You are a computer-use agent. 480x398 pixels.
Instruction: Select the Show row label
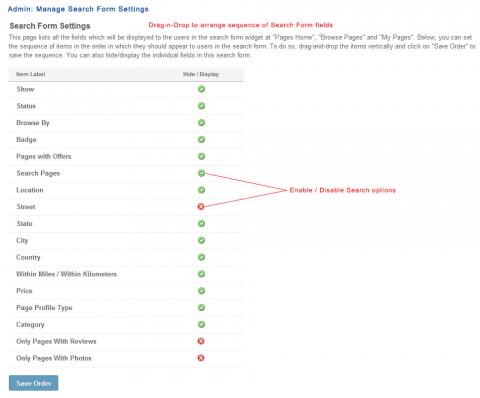coord(25,89)
